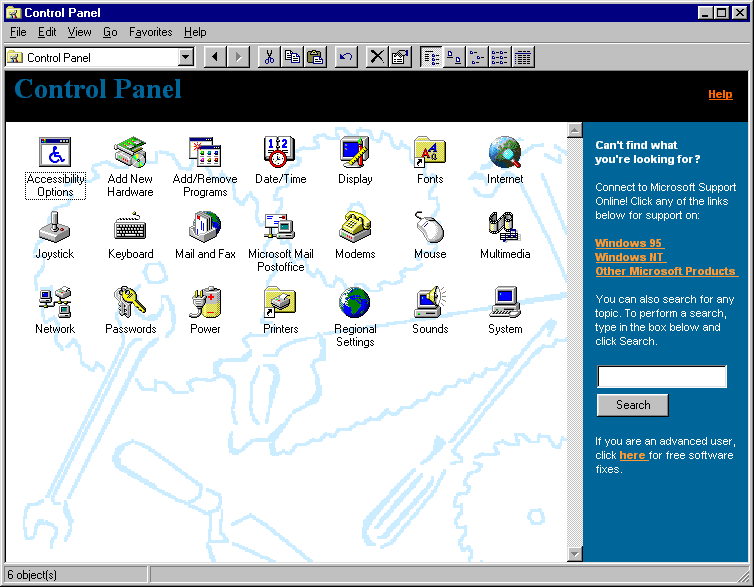The height and width of the screenshot is (587, 754).
Task: Select the Internet globe icon
Action: point(505,152)
